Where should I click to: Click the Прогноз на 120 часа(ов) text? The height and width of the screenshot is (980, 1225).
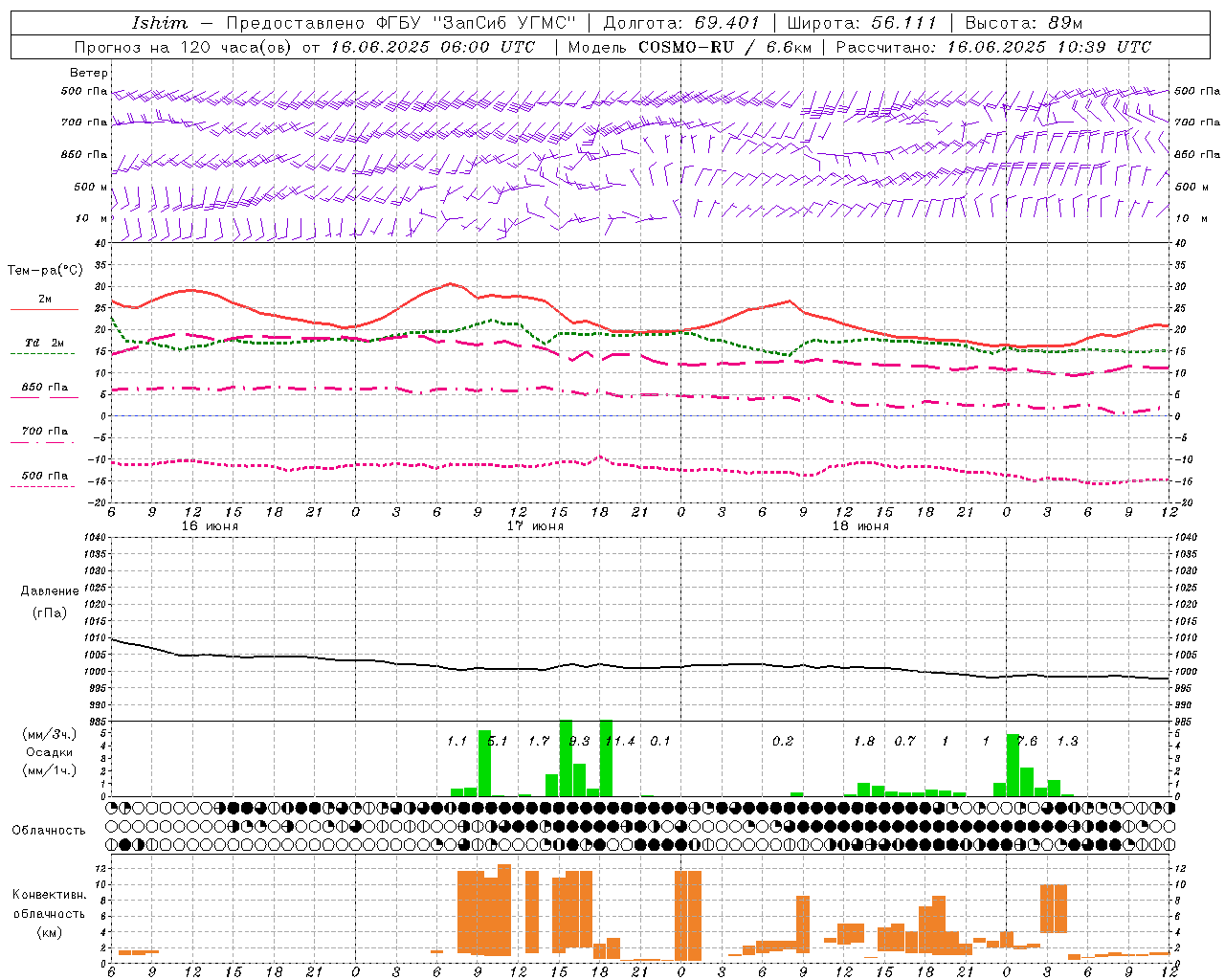point(186,47)
